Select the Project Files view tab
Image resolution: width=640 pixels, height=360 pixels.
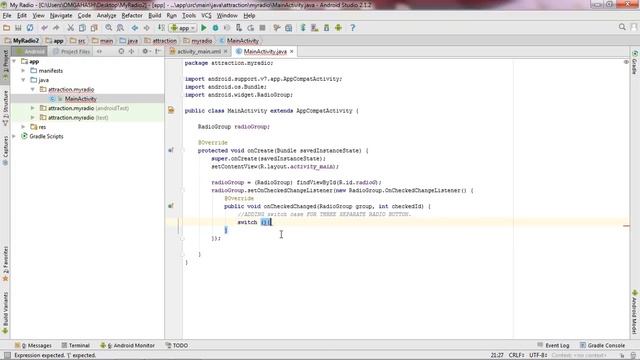71,51
